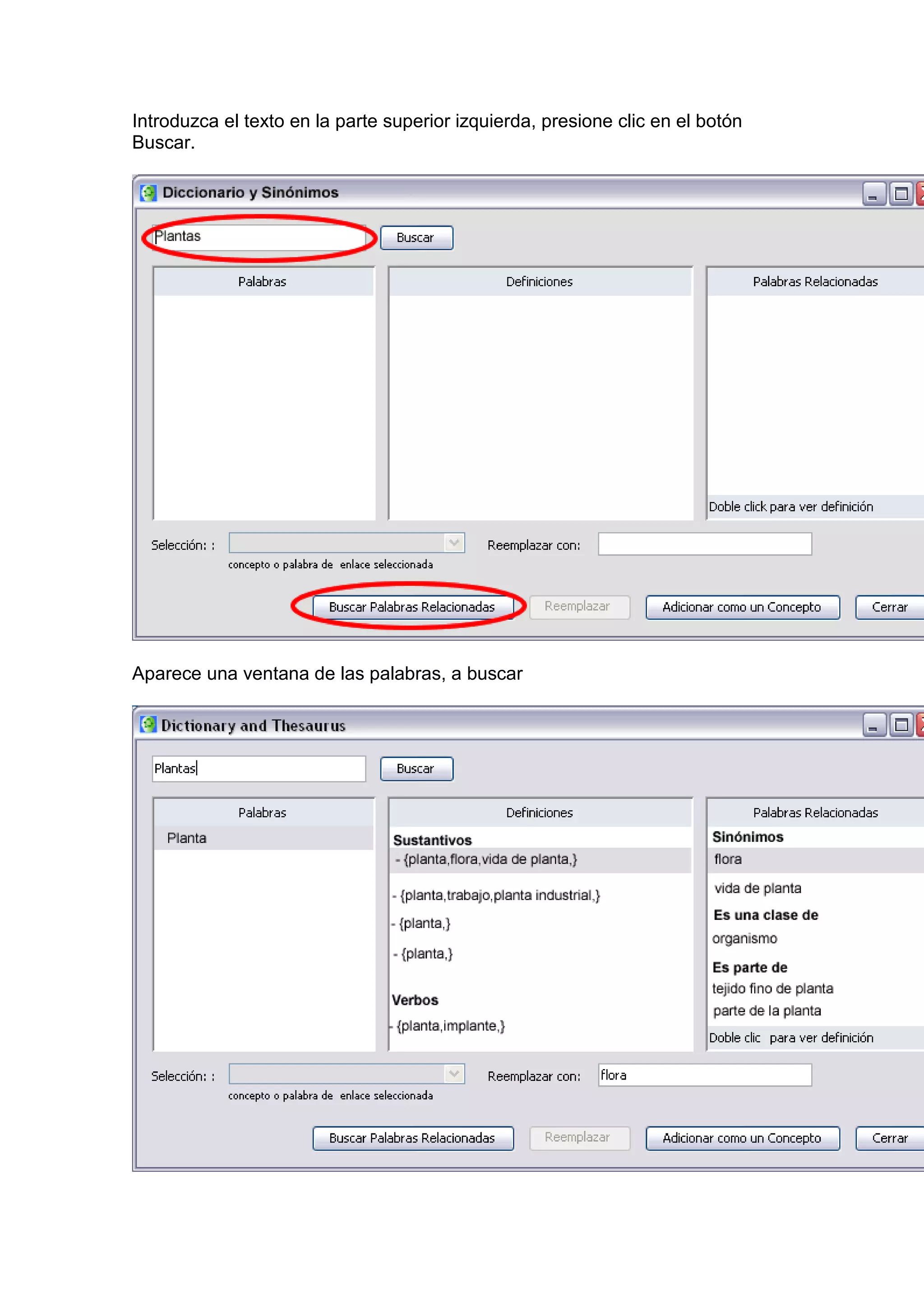924x1308 pixels.
Task: Choose synonym 'vida de planta'
Action: (x=758, y=888)
